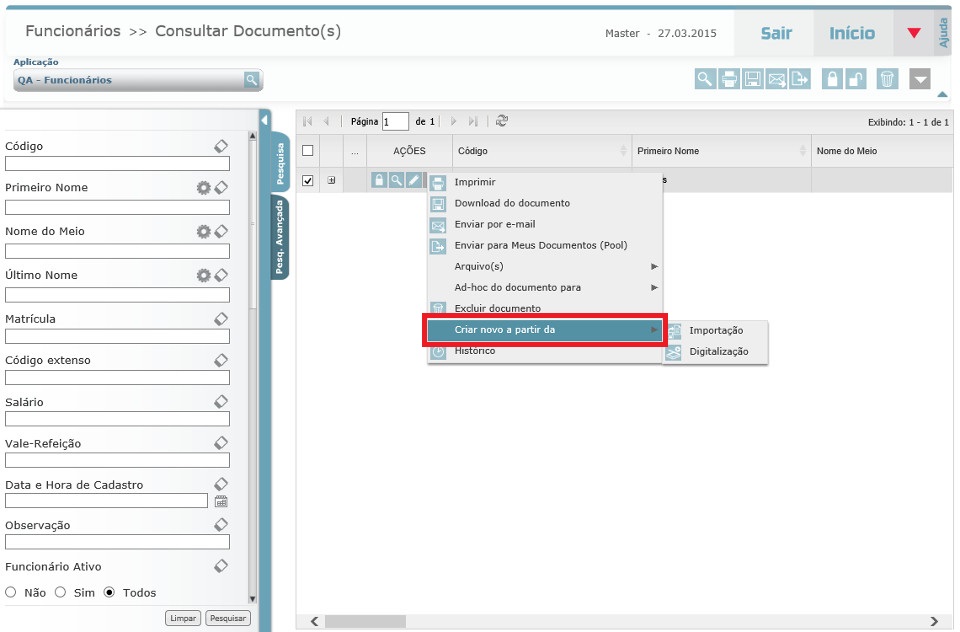Click the 'Matrícula' input field
The image size is (960, 632).
(x=117, y=336)
